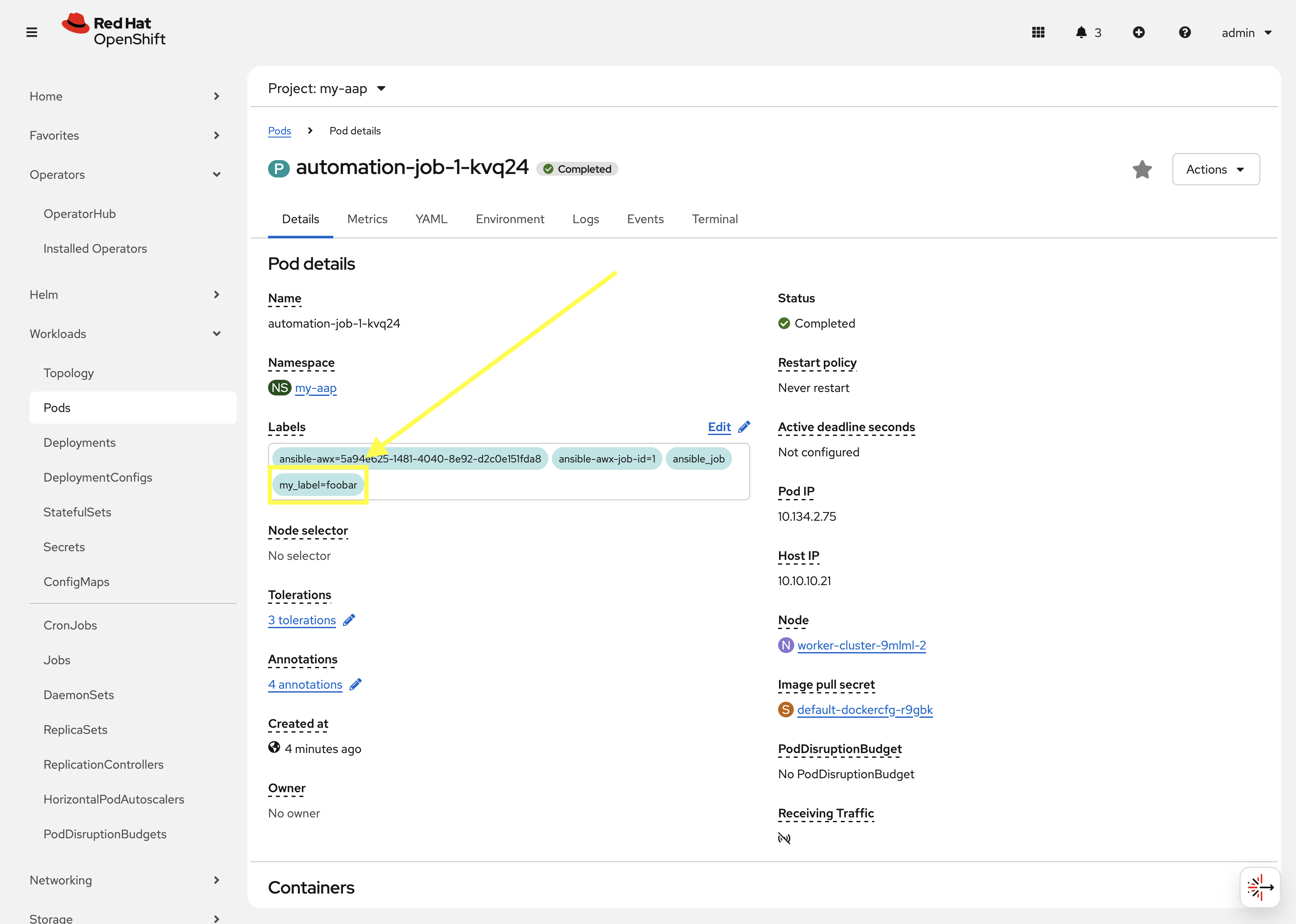
Task: Open the Project my-aap dropdown
Action: (x=327, y=88)
